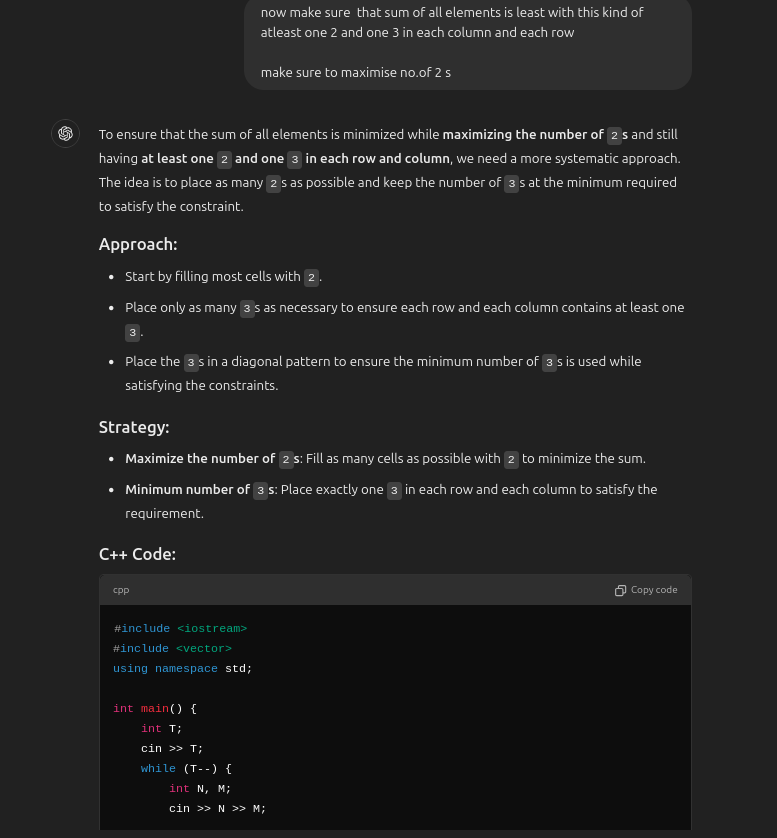
Task: Click the Strategy: heading
Action: 134,427
